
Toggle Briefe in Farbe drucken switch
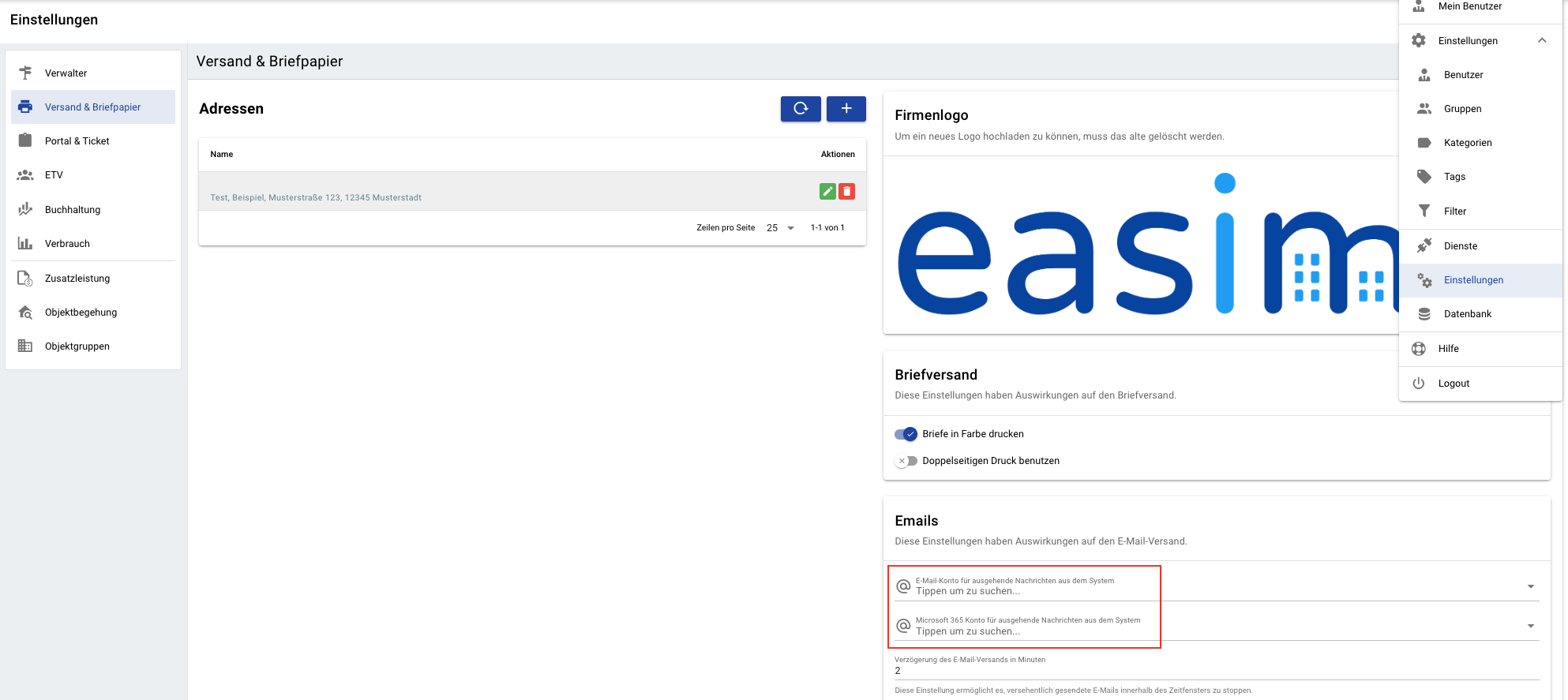click(x=906, y=434)
